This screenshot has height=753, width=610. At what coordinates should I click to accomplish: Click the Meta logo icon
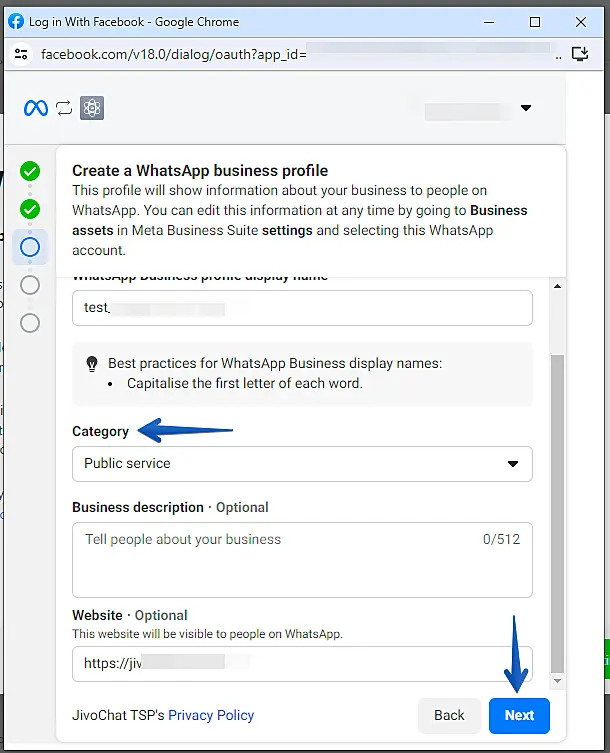[36, 108]
